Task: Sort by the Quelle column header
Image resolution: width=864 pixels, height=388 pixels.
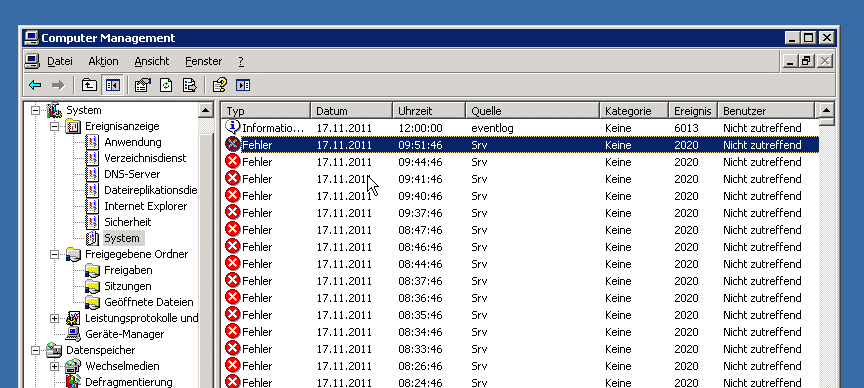Action: pyautogui.click(x=533, y=111)
